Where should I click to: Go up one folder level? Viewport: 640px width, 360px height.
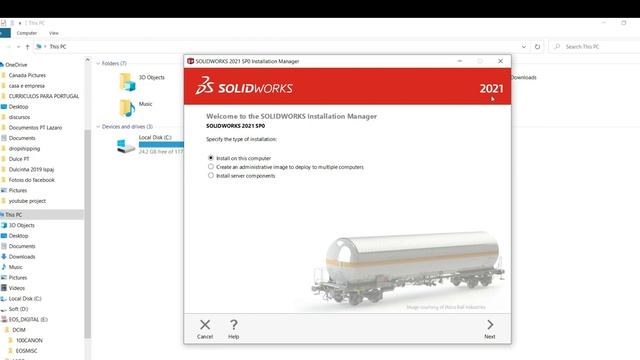[27, 47]
